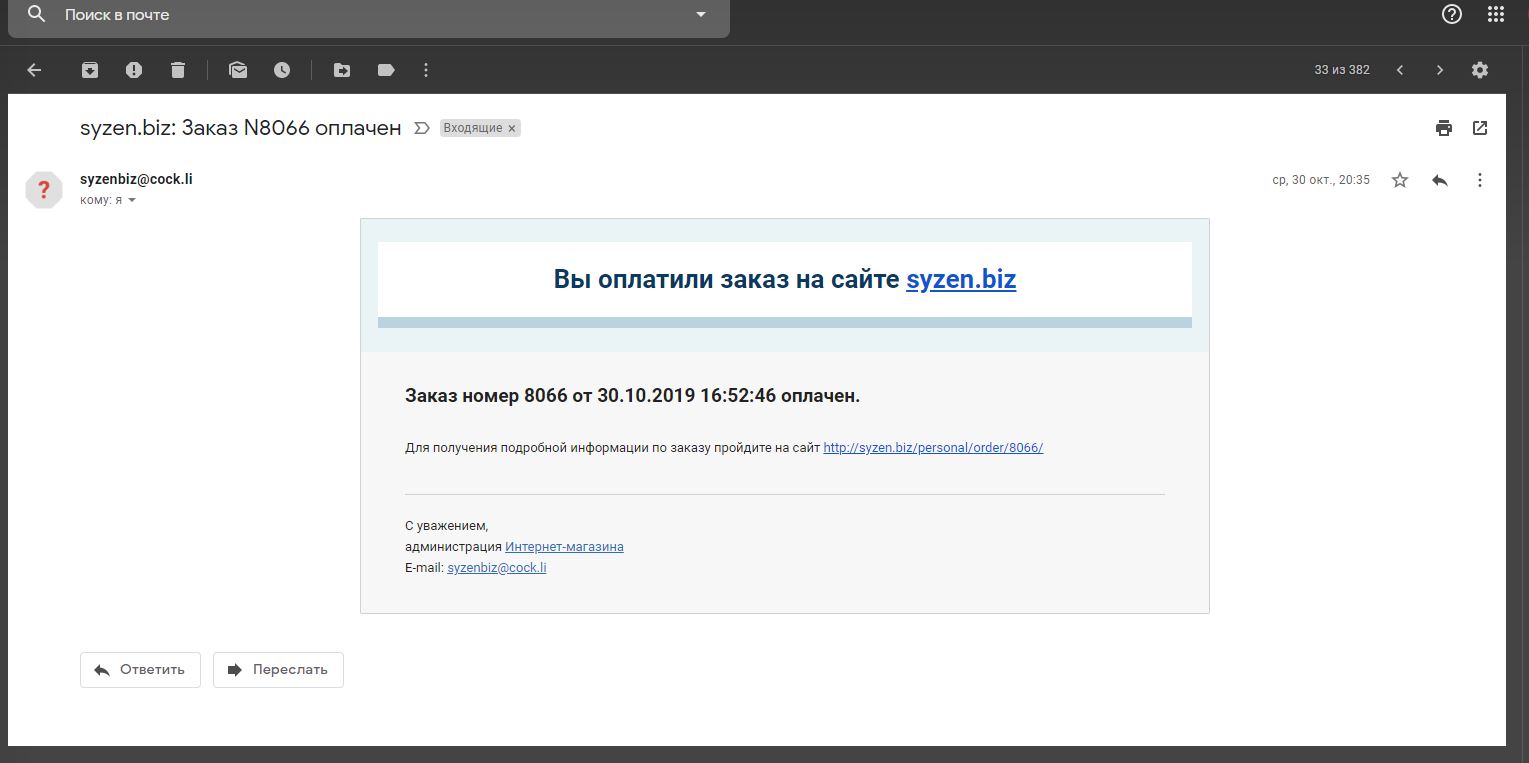Delete the email with trash icon
Screen dimensions: 1529x763
178,70
